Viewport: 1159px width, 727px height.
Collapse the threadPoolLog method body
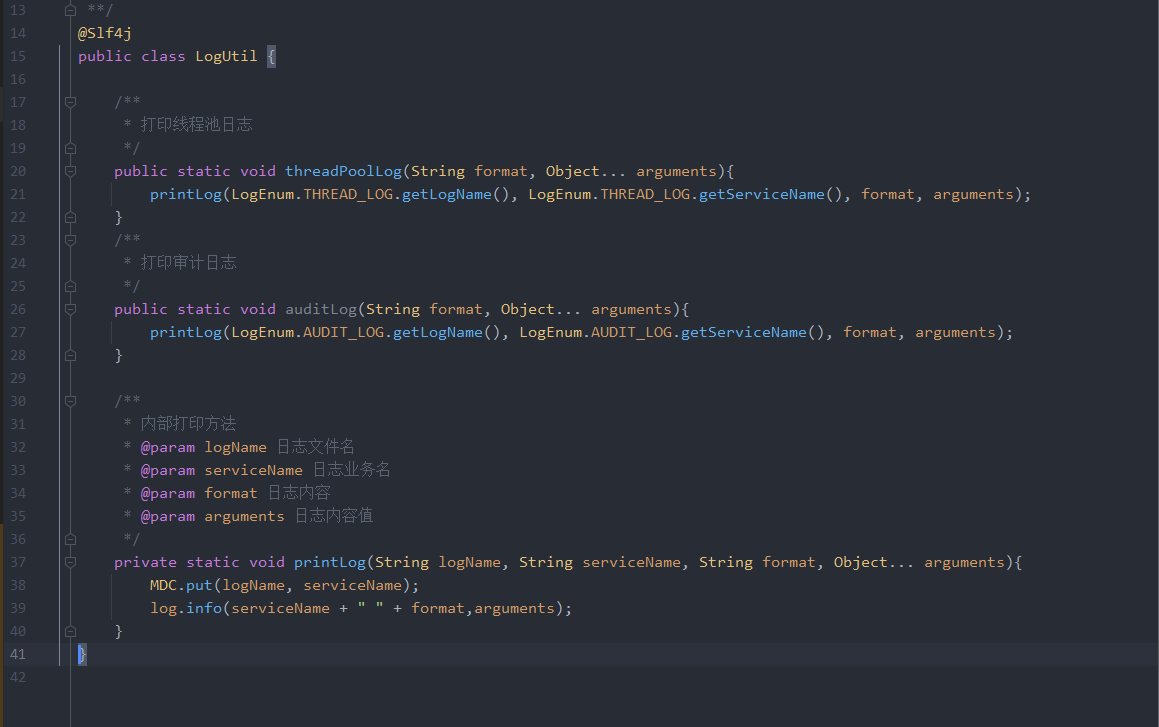(x=70, y=170)
